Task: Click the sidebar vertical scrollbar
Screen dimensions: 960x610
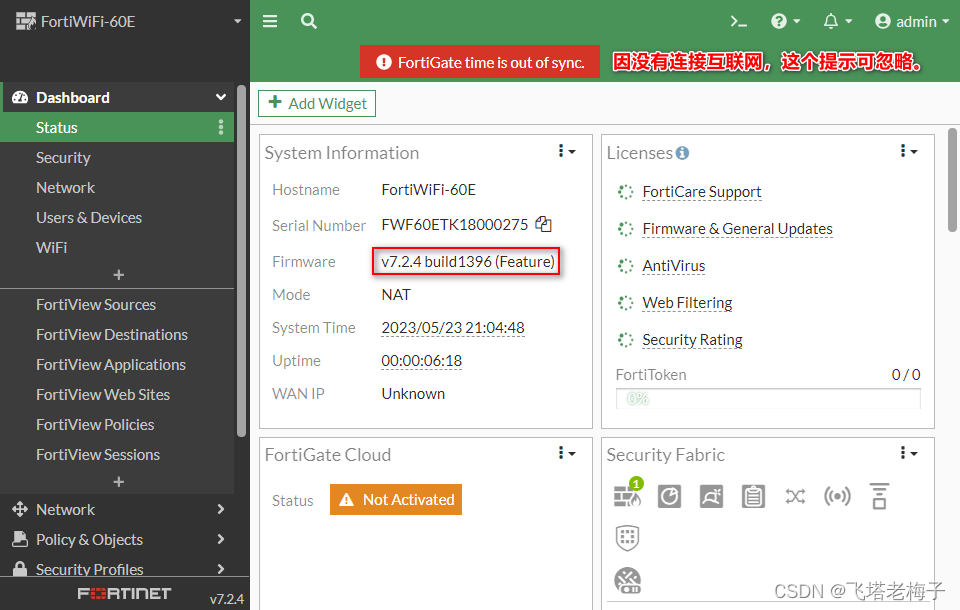Action: coord(241,261)
